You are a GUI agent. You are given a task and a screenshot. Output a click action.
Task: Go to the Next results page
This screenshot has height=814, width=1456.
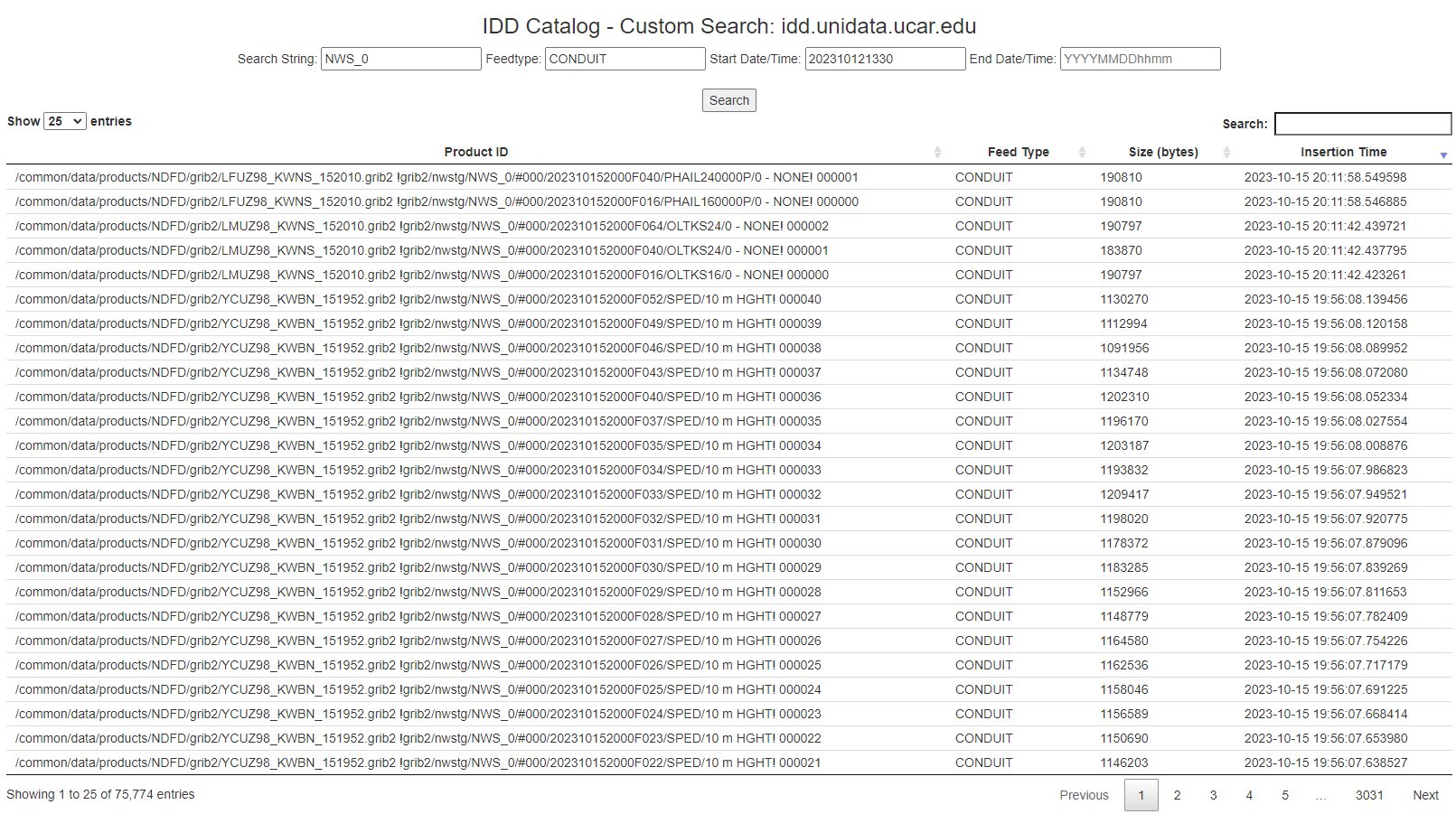pyautogui.click(x=1425, y=795)
